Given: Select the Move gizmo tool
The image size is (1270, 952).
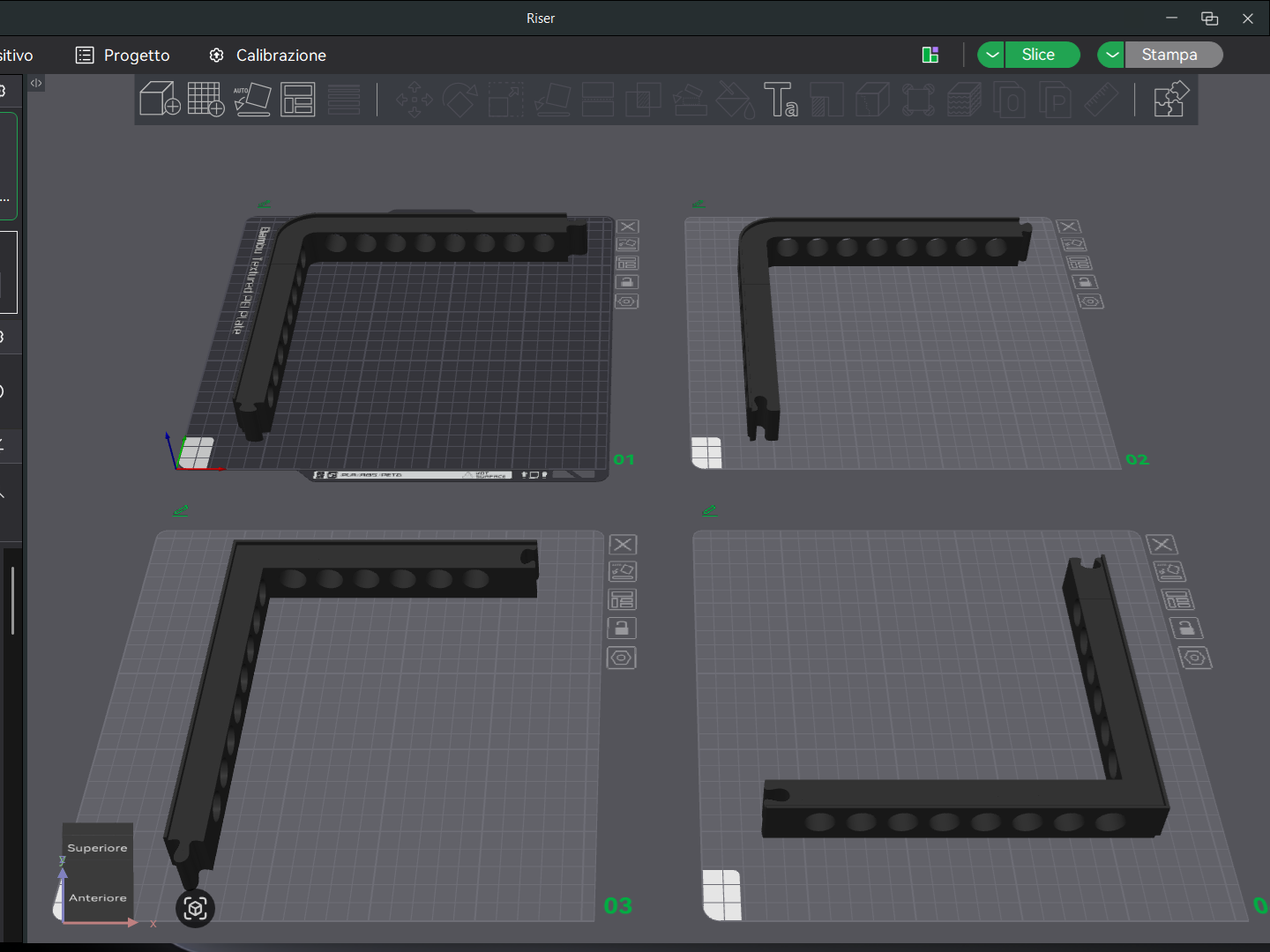Looking at the screenshot, I should point(415,100).
